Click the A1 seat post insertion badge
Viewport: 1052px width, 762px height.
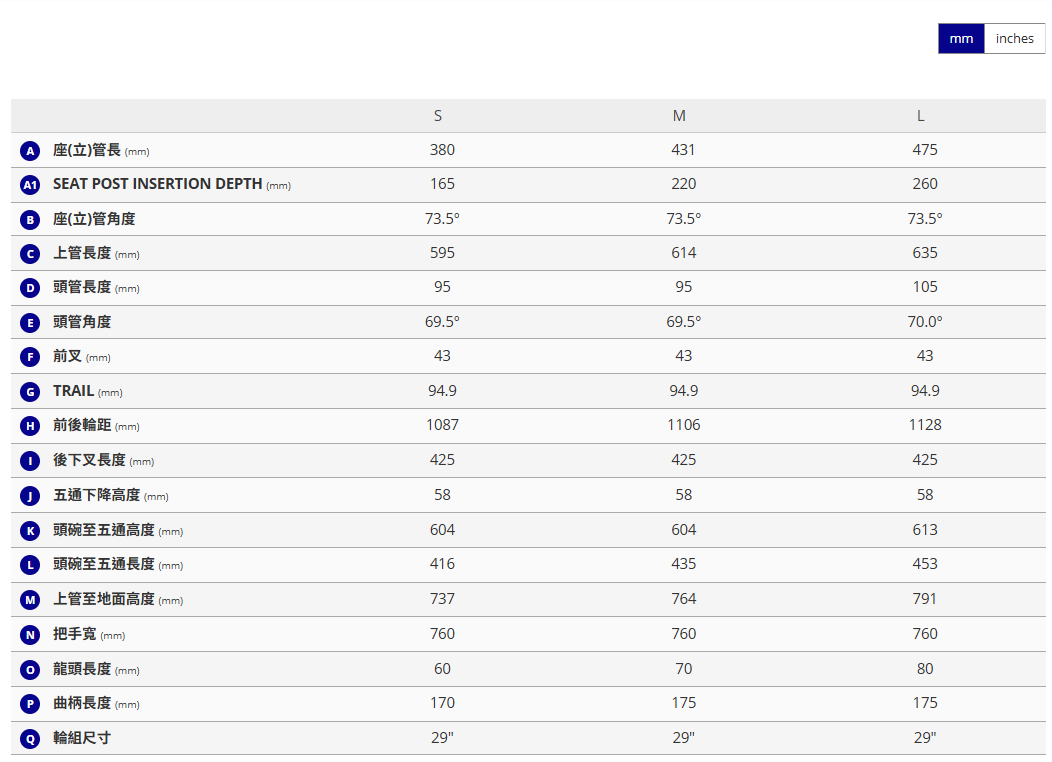(x=30, y=185)
